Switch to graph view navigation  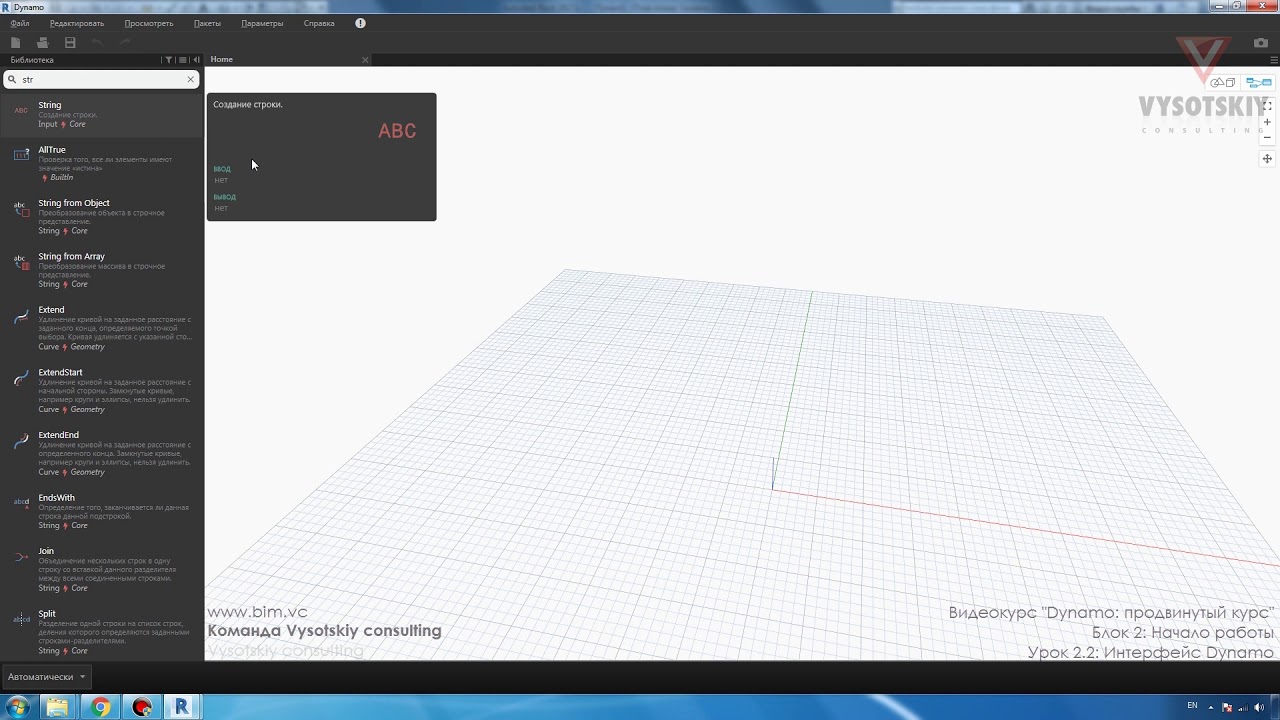(x=1259, y=82)
